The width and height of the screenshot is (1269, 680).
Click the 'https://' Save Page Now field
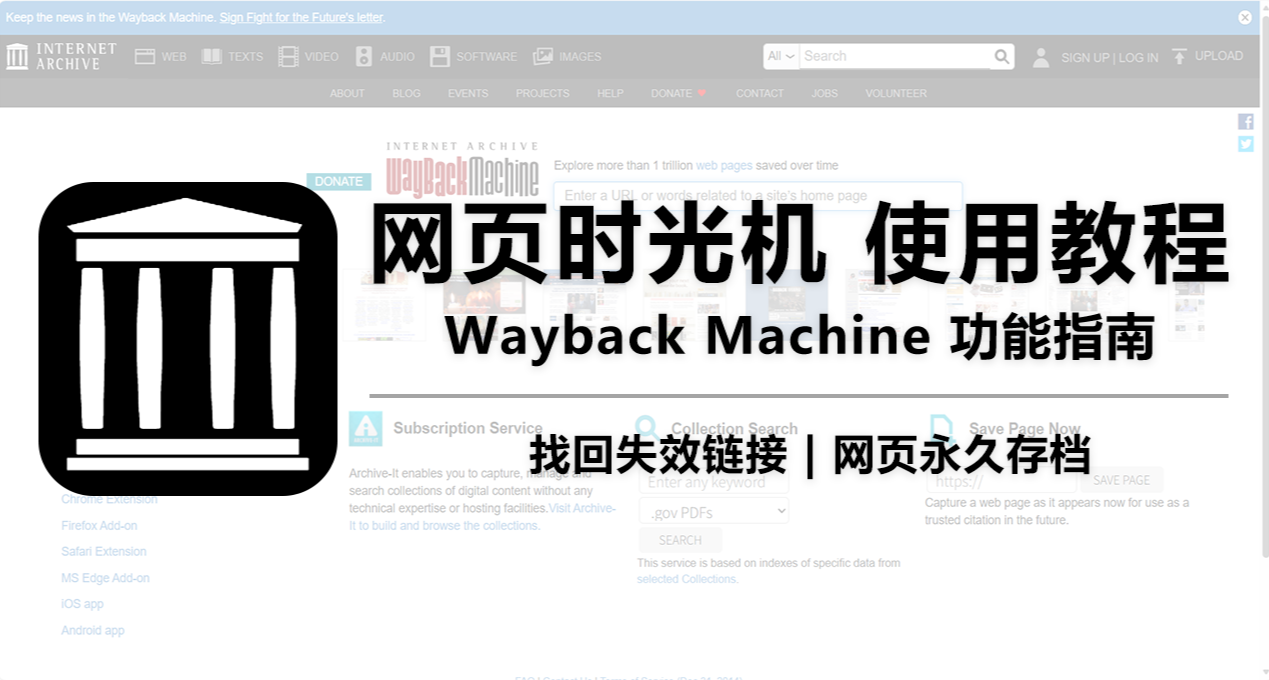(x=1000, y=481)
